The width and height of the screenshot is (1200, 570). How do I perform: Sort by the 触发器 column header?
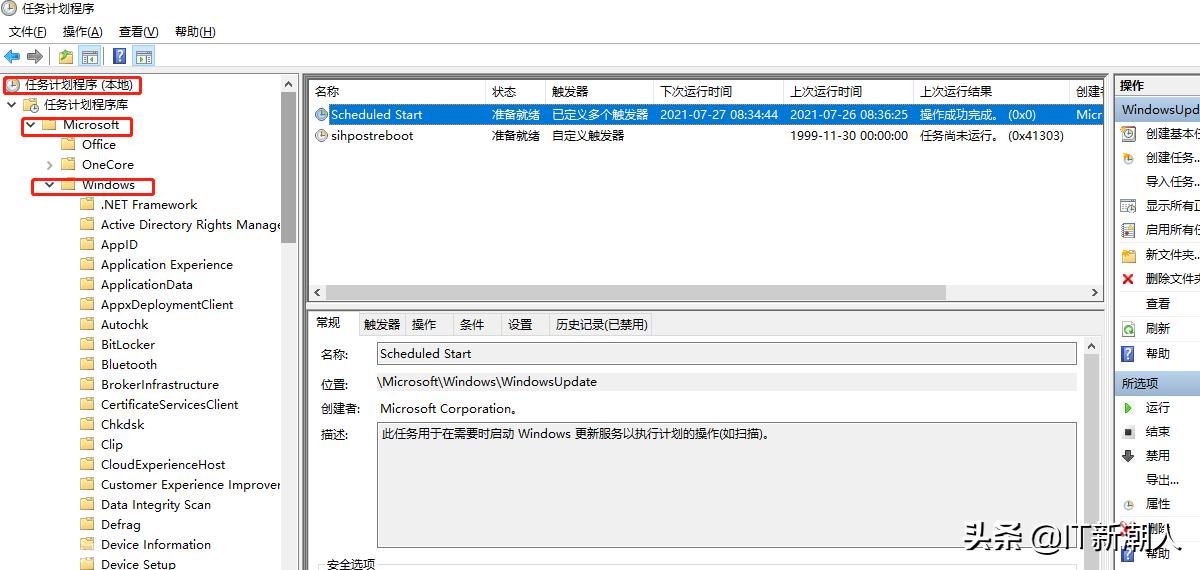point(600,92)
